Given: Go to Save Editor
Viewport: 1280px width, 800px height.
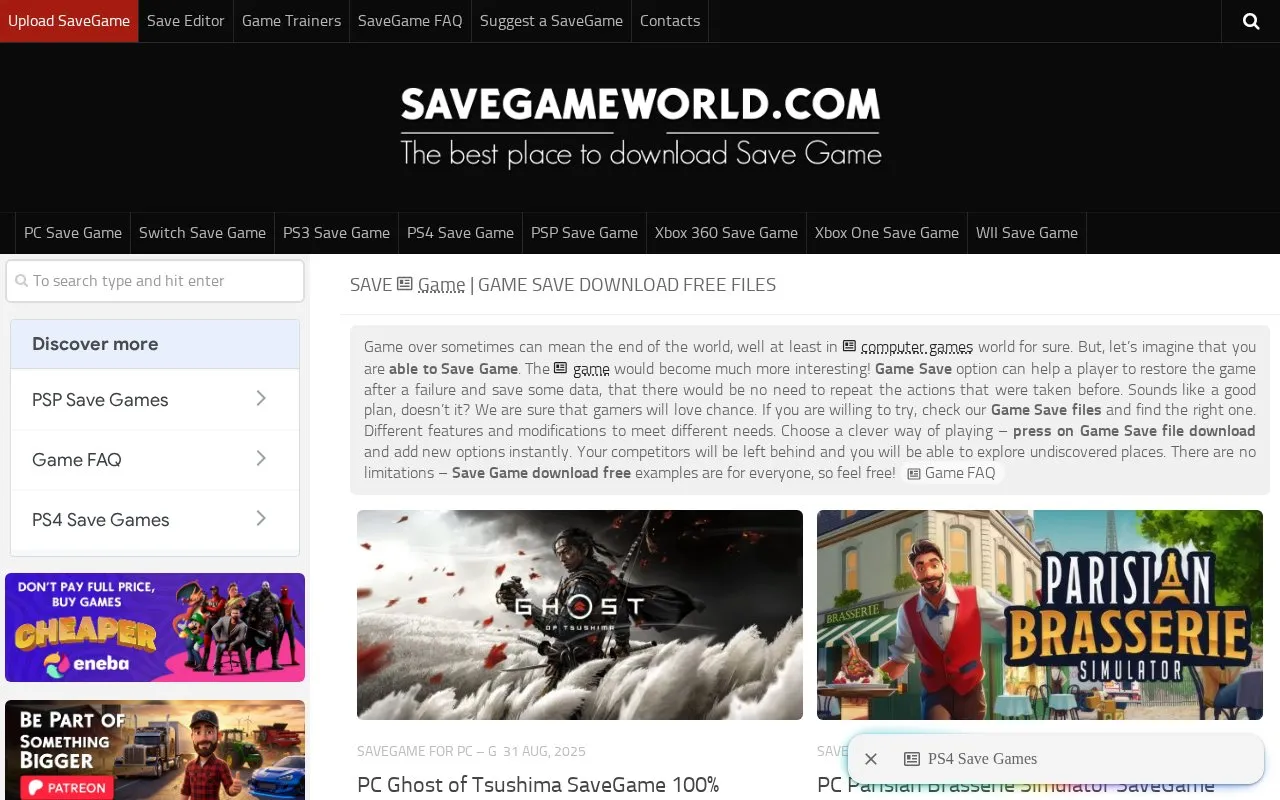Looking at the screenshot, I should point(186,21).
